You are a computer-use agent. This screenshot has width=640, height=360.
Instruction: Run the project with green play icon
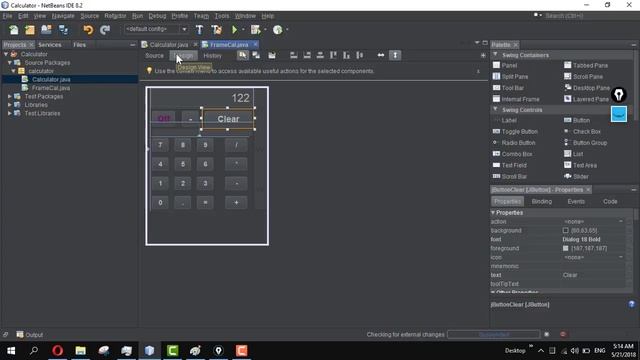click(x=234, y=30)
